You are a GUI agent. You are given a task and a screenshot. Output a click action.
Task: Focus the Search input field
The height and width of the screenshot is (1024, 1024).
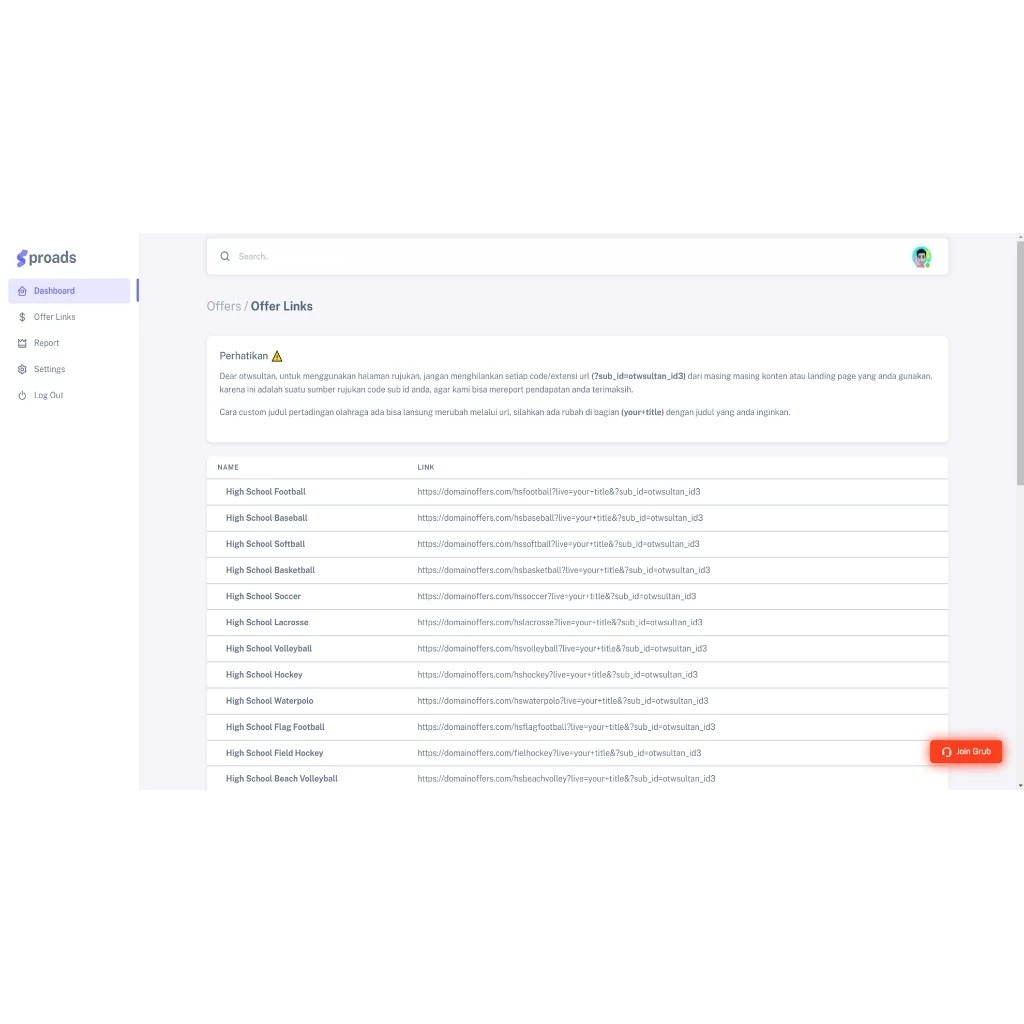click(x=568, y=257)
